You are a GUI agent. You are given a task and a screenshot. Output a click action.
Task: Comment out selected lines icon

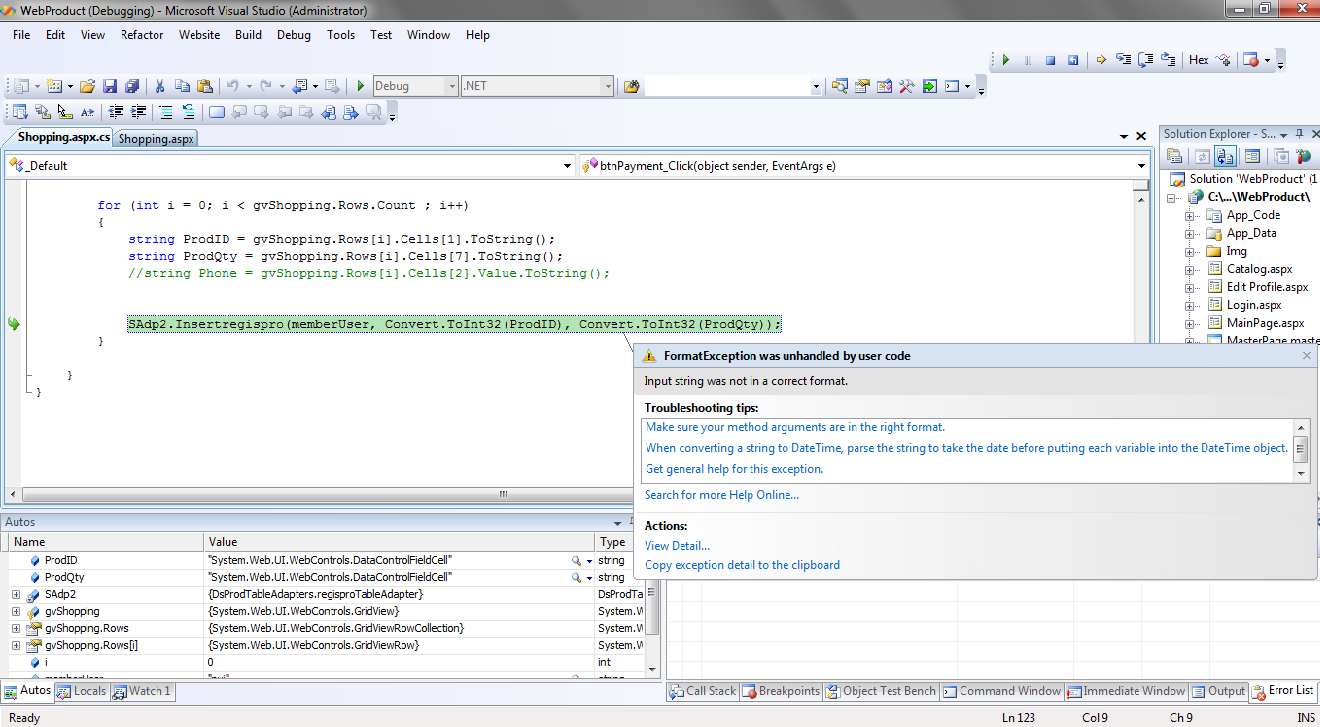click(165, 112)
